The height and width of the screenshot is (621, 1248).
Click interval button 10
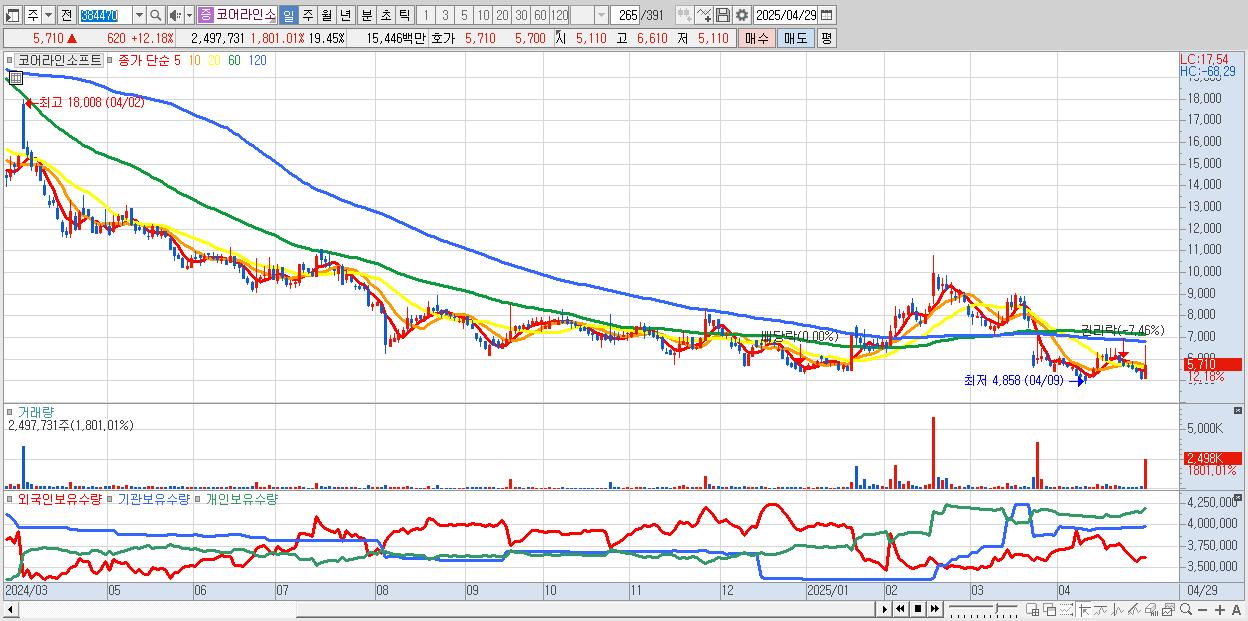pyautogui.click(x=483, y=16)
